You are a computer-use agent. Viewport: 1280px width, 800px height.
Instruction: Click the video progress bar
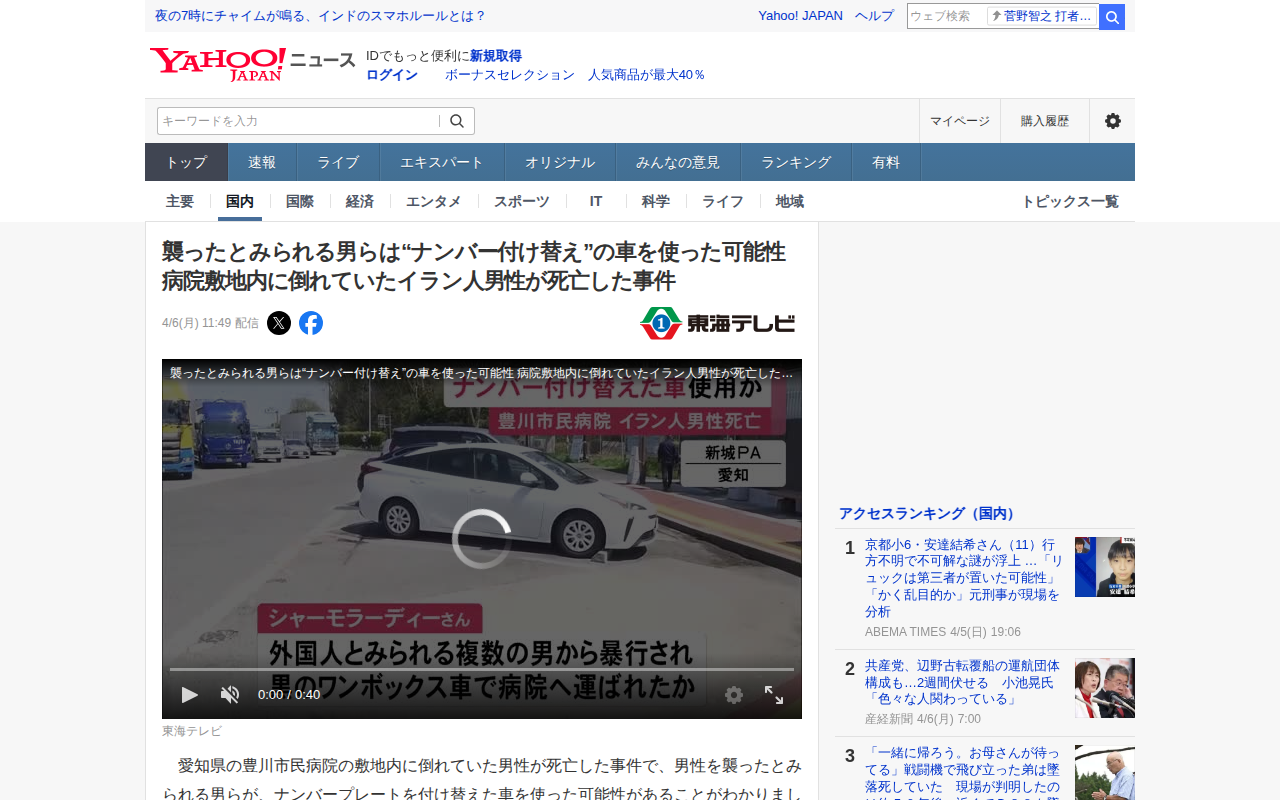pyautogui.click(x=482, y=669)
